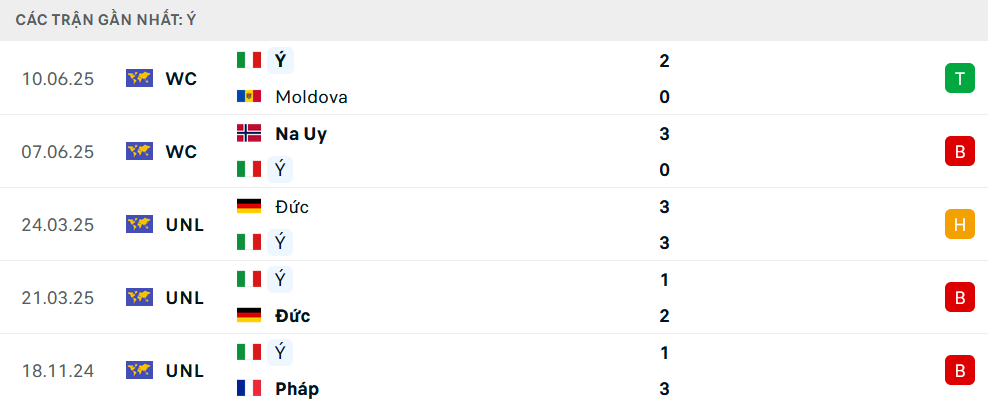Screen dimensions: 988x407
Task: Open the Moldova team link
Action: point(311,97)
